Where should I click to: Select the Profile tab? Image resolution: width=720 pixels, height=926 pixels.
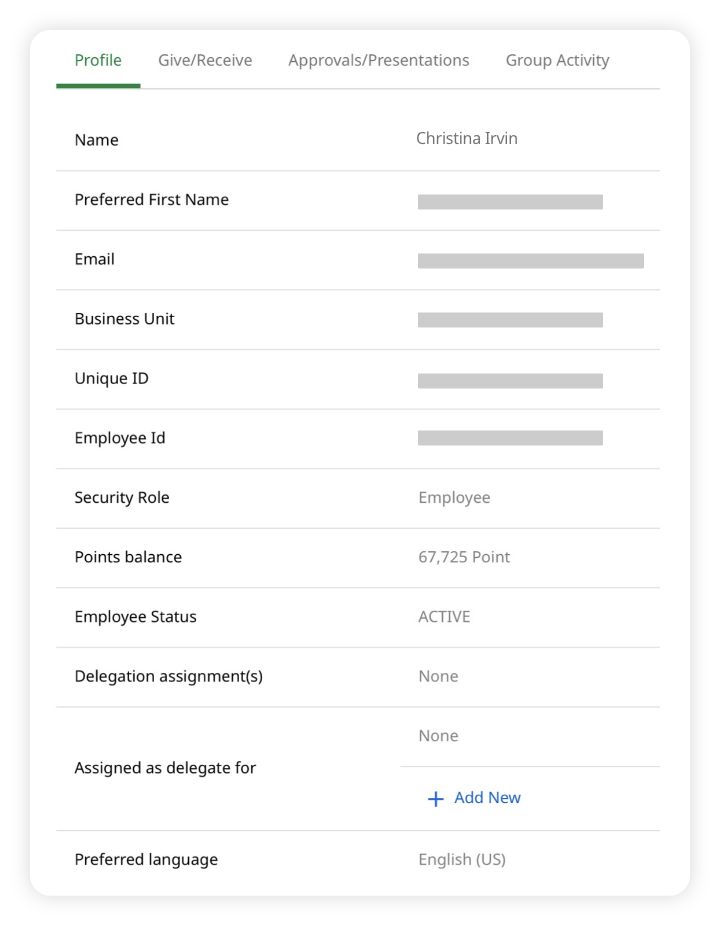(x=97, y=60)
